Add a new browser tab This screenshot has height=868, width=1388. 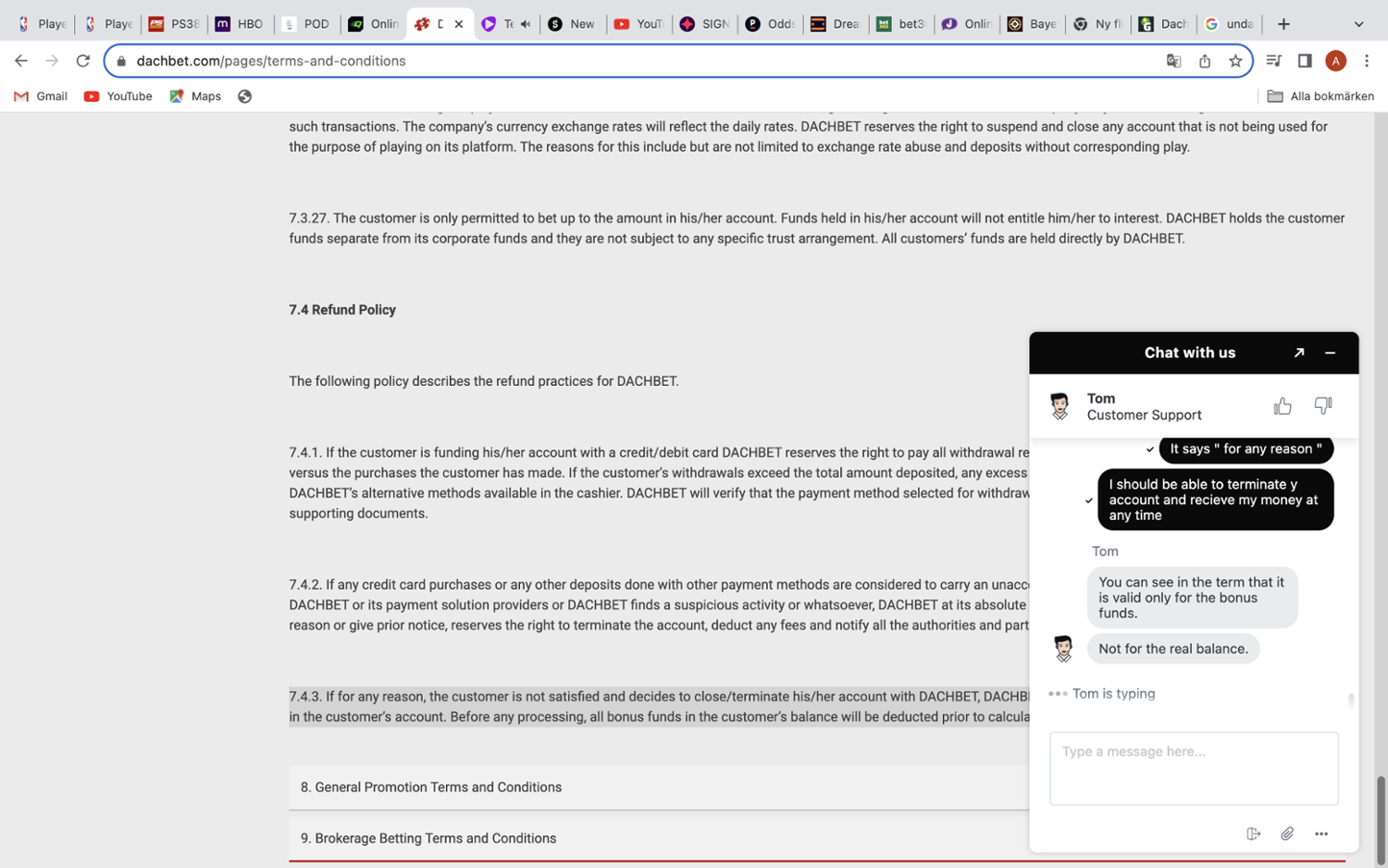[x=1283, y=24]
